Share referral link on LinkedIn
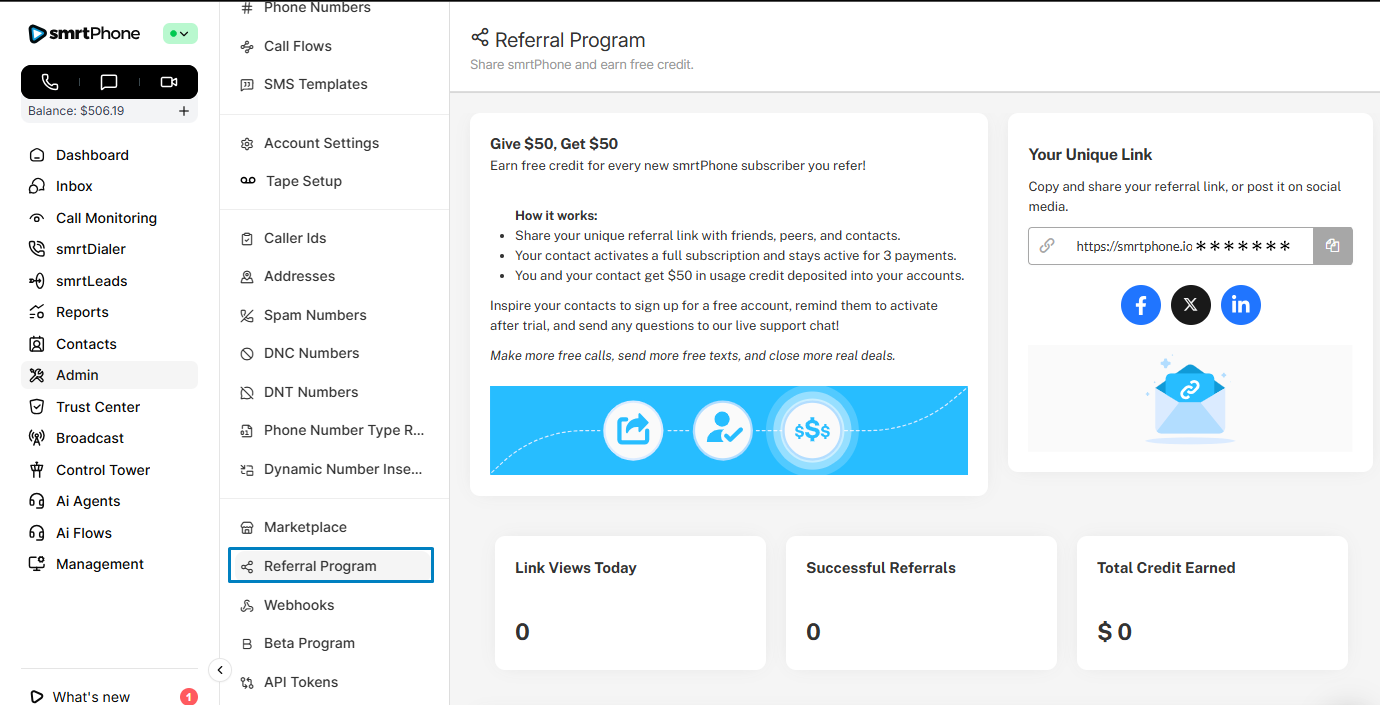This screenshot has width=1380, height=705. click(1240, 305)
